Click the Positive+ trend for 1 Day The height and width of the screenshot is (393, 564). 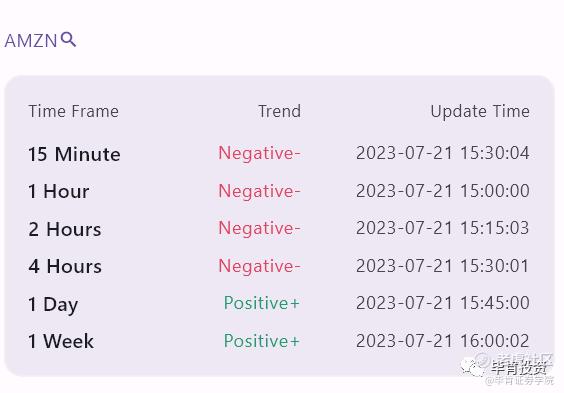(x=261, y=303)
